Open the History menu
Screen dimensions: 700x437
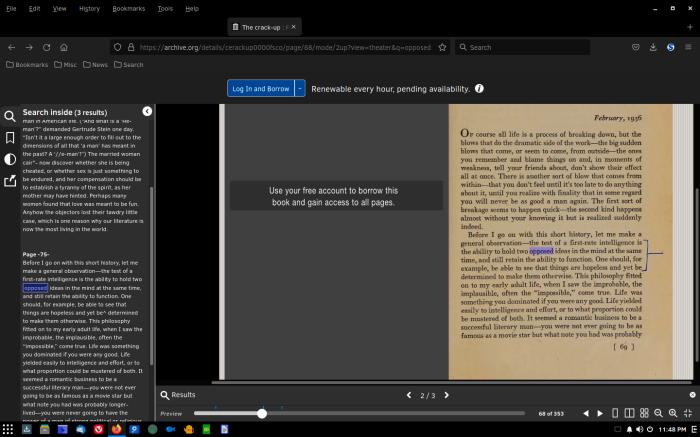pos(89,8)
